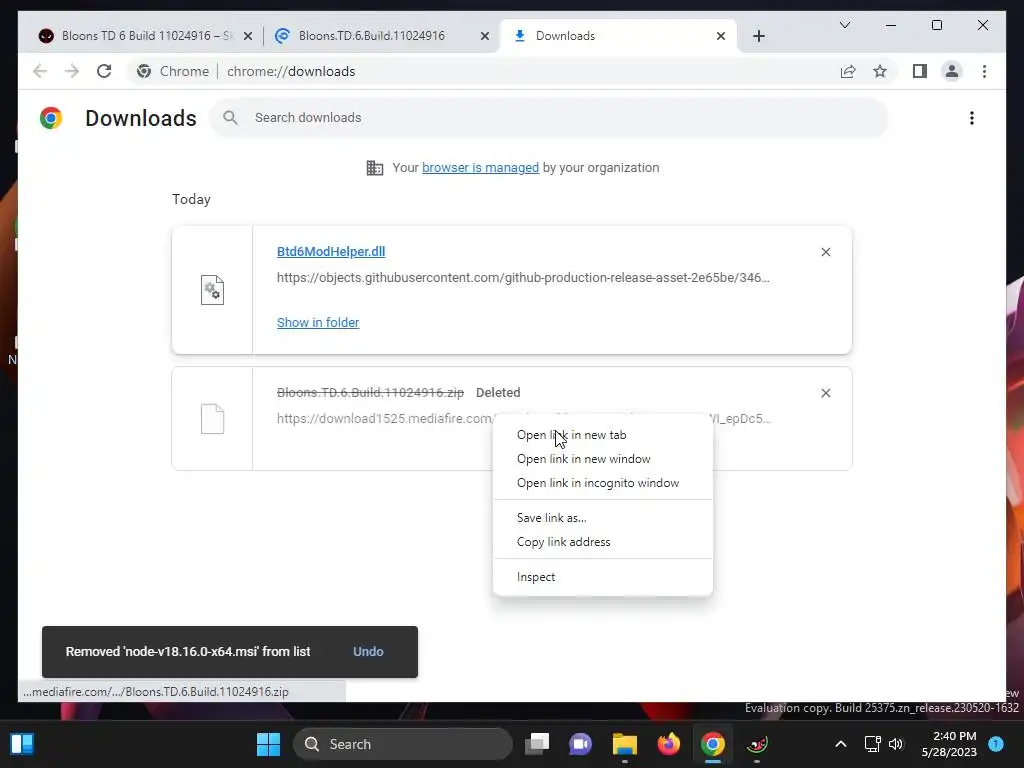Image resolution: width=1024 pixels, height=768 pixels.
Task: Open the watermelon app taskbar icon
Action: [x=757, y=744]
